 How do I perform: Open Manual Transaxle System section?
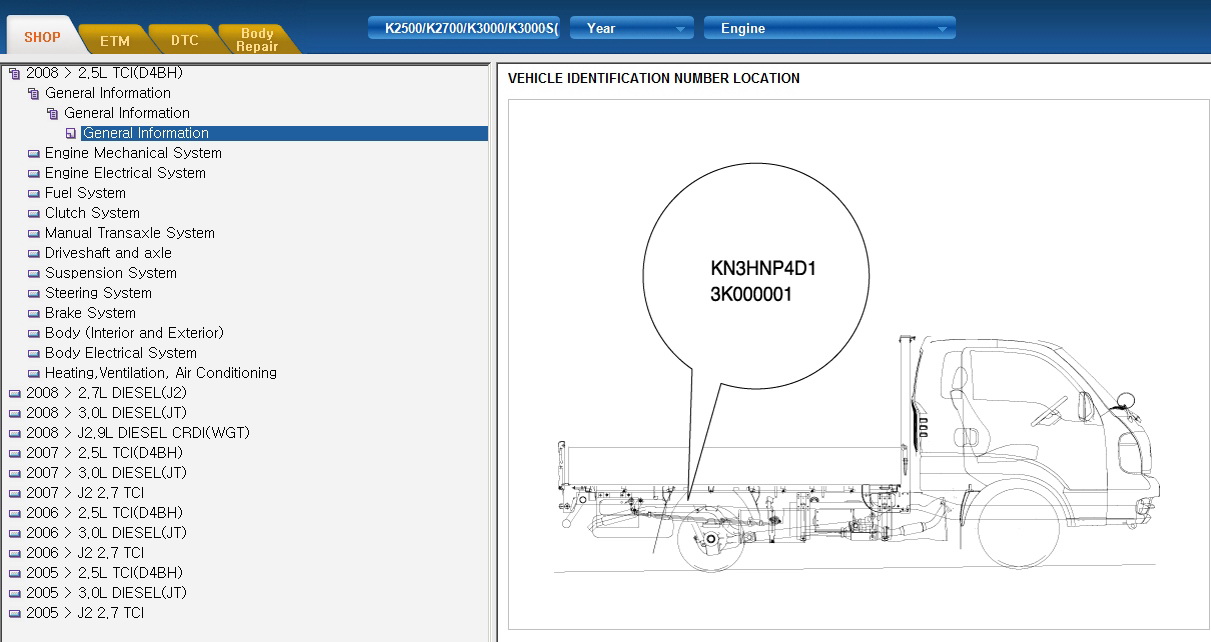[130, 233]
